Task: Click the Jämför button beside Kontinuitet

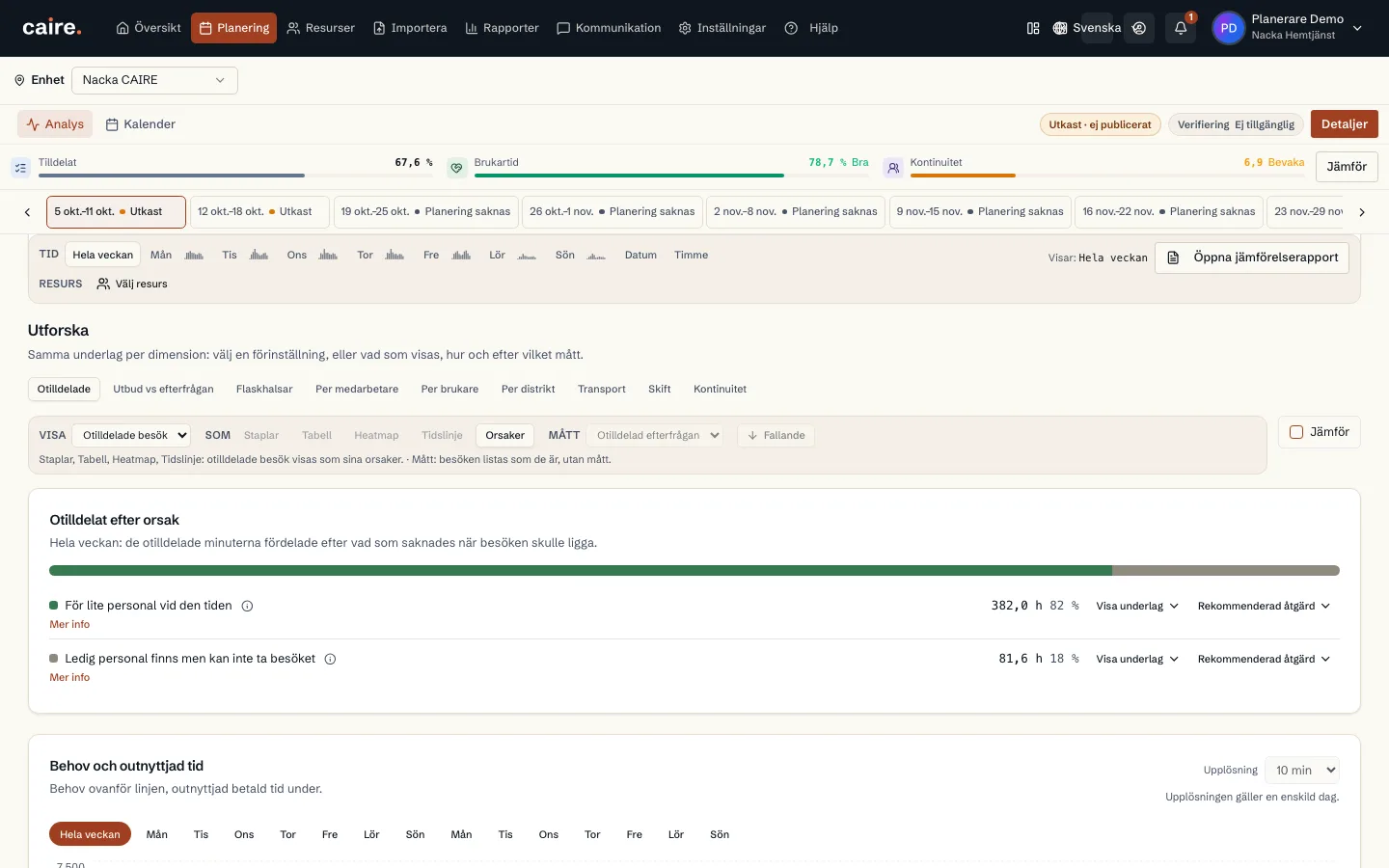Action: coord(1347,167)
